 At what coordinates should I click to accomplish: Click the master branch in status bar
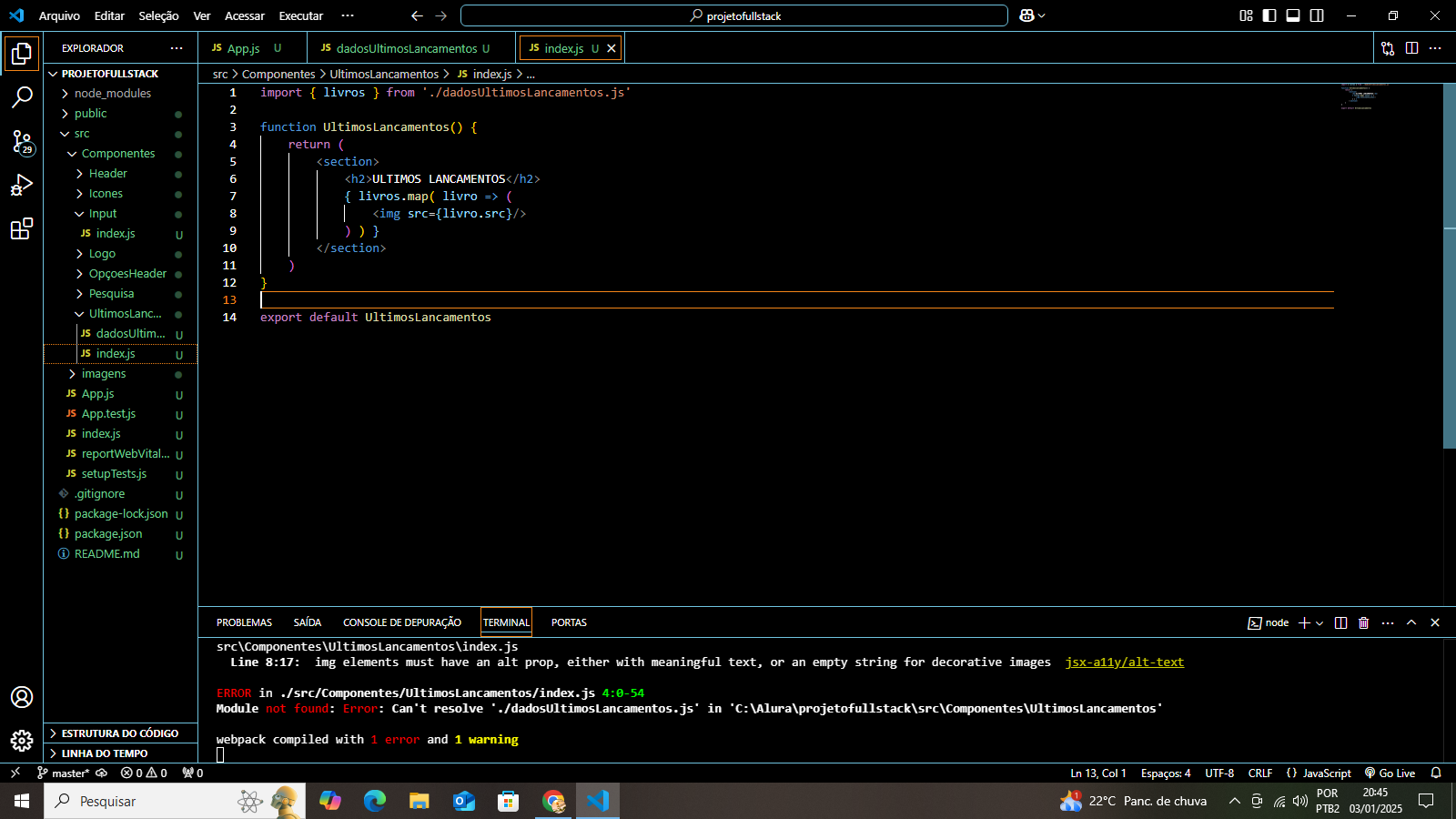64,773
